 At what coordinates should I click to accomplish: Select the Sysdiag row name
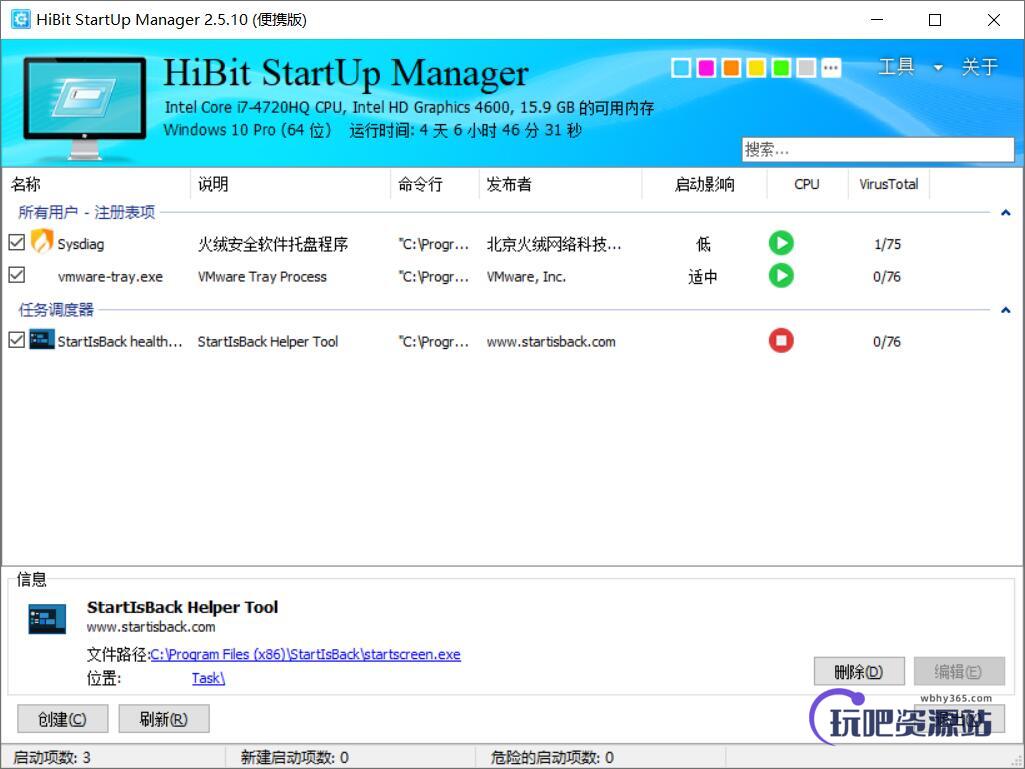[x=80, y=245]
